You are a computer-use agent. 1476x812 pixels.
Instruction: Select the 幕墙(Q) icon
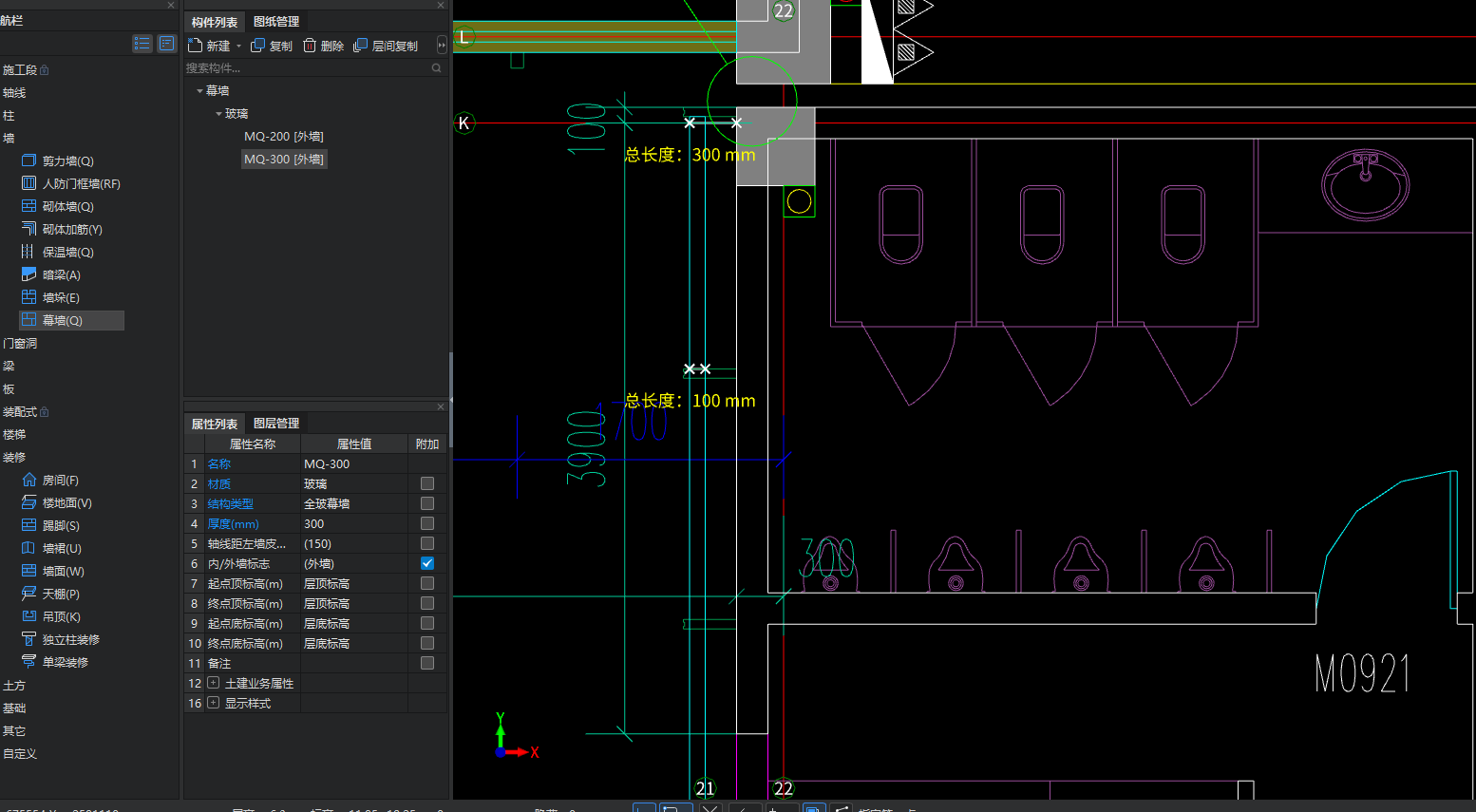click(28, 320)
